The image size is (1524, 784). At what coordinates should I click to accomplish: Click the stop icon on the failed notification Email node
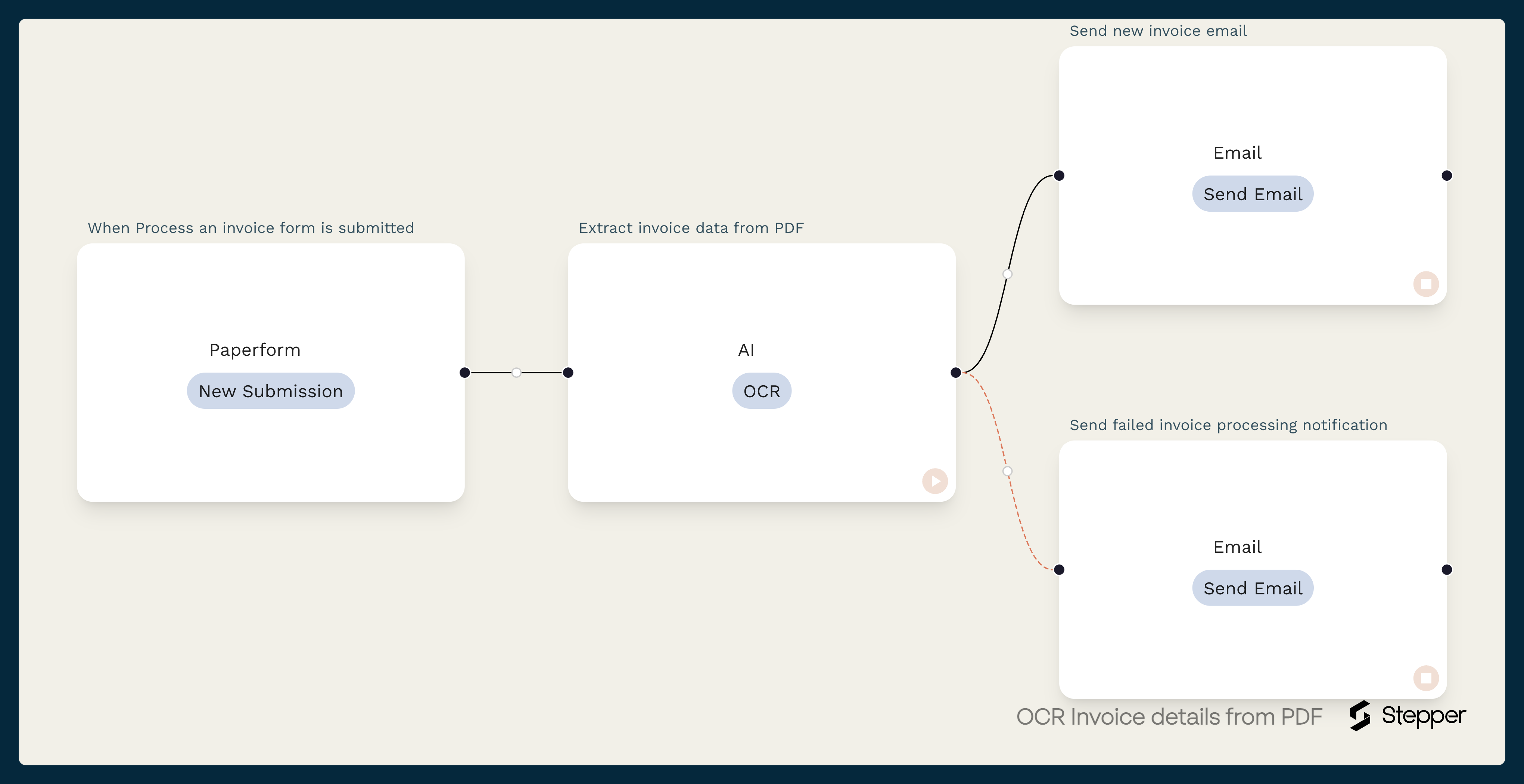pyautogui.click(x=1426, y=678)
